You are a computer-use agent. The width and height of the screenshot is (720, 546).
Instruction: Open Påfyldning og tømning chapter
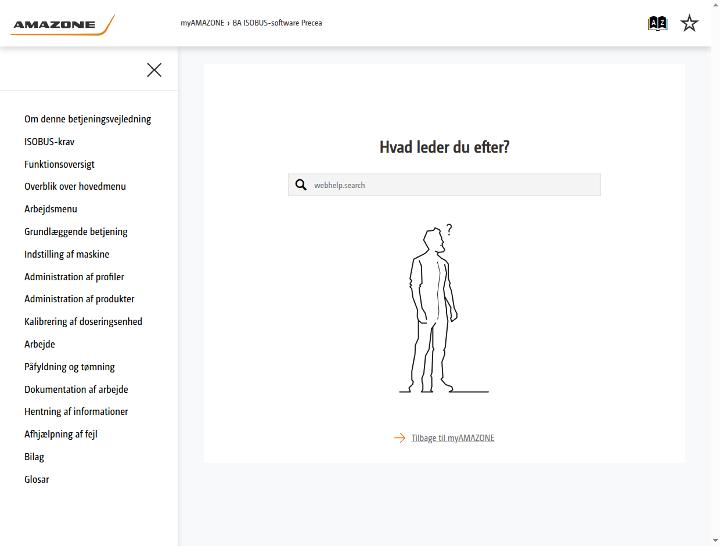(x=69, y=366)
